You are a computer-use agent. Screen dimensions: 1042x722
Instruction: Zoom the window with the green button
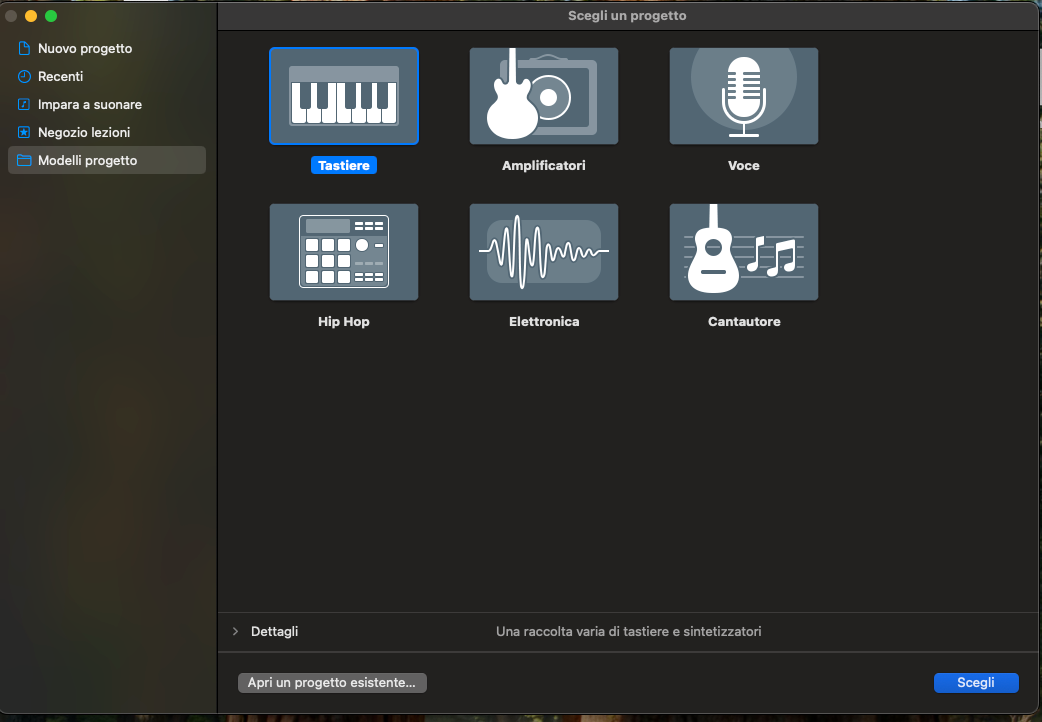51,16
